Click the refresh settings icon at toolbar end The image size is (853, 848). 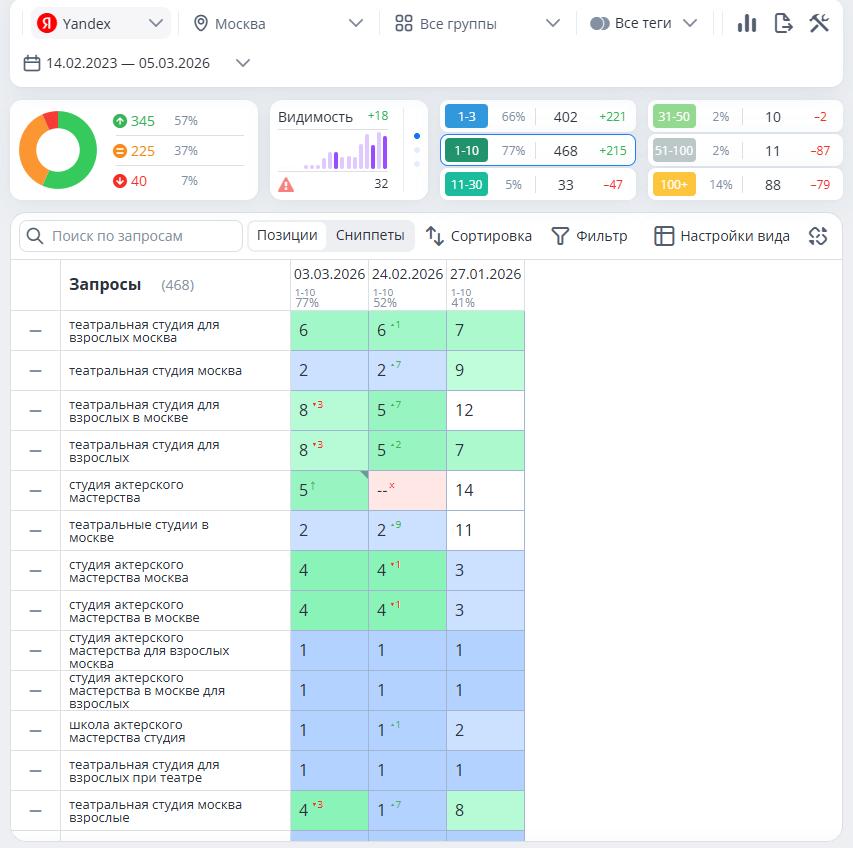coord(818,236)
